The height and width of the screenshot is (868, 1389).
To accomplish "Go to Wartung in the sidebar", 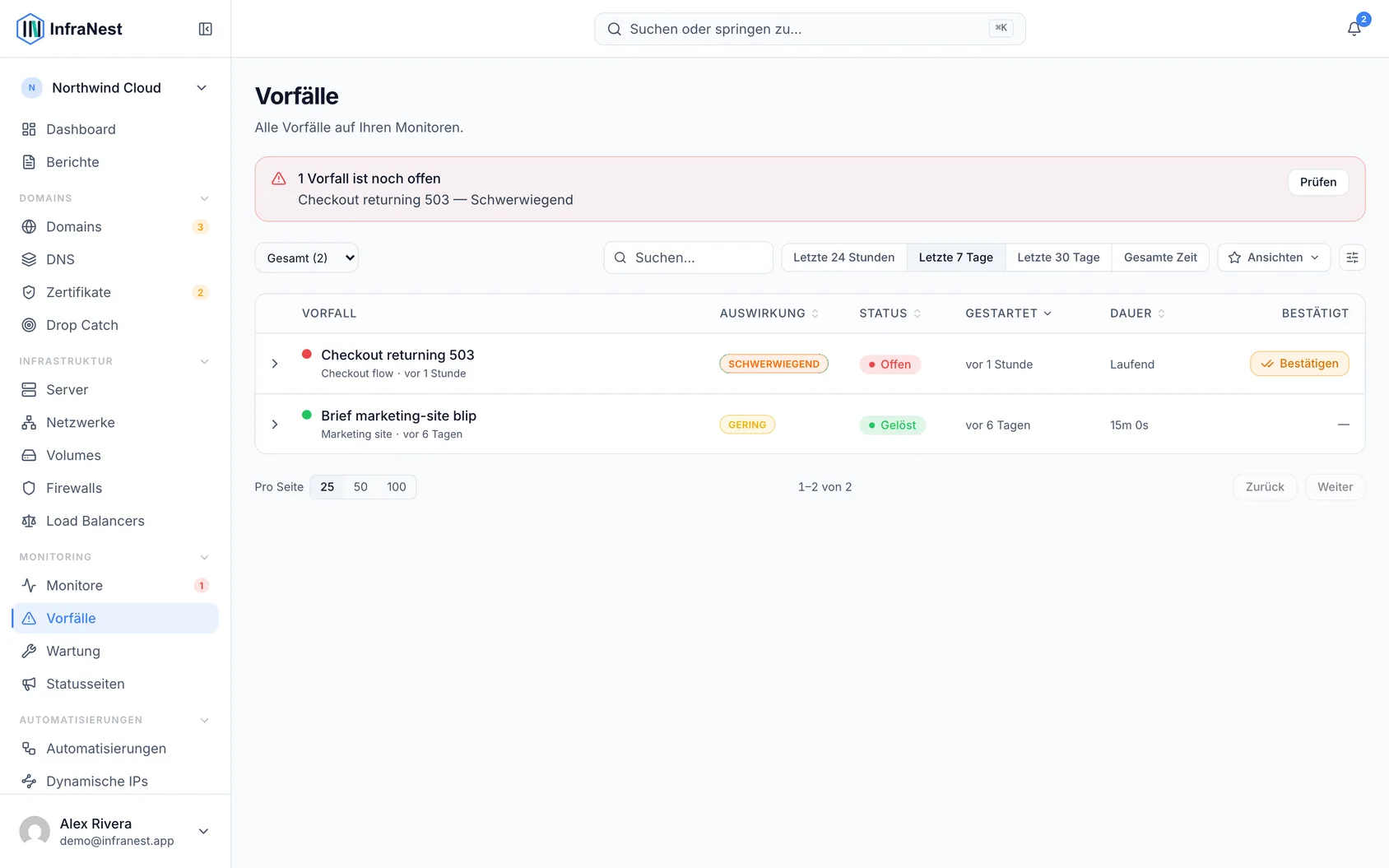I will [115, 651].
